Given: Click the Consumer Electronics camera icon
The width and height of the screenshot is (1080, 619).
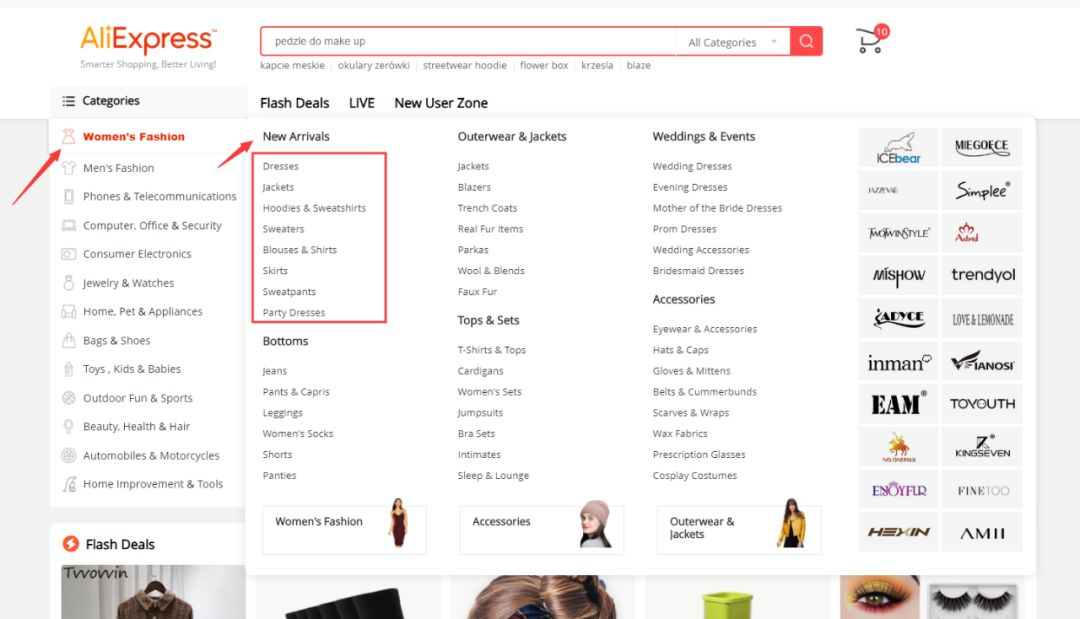Looking at the screenshot, I should click(x=68, y=254).
